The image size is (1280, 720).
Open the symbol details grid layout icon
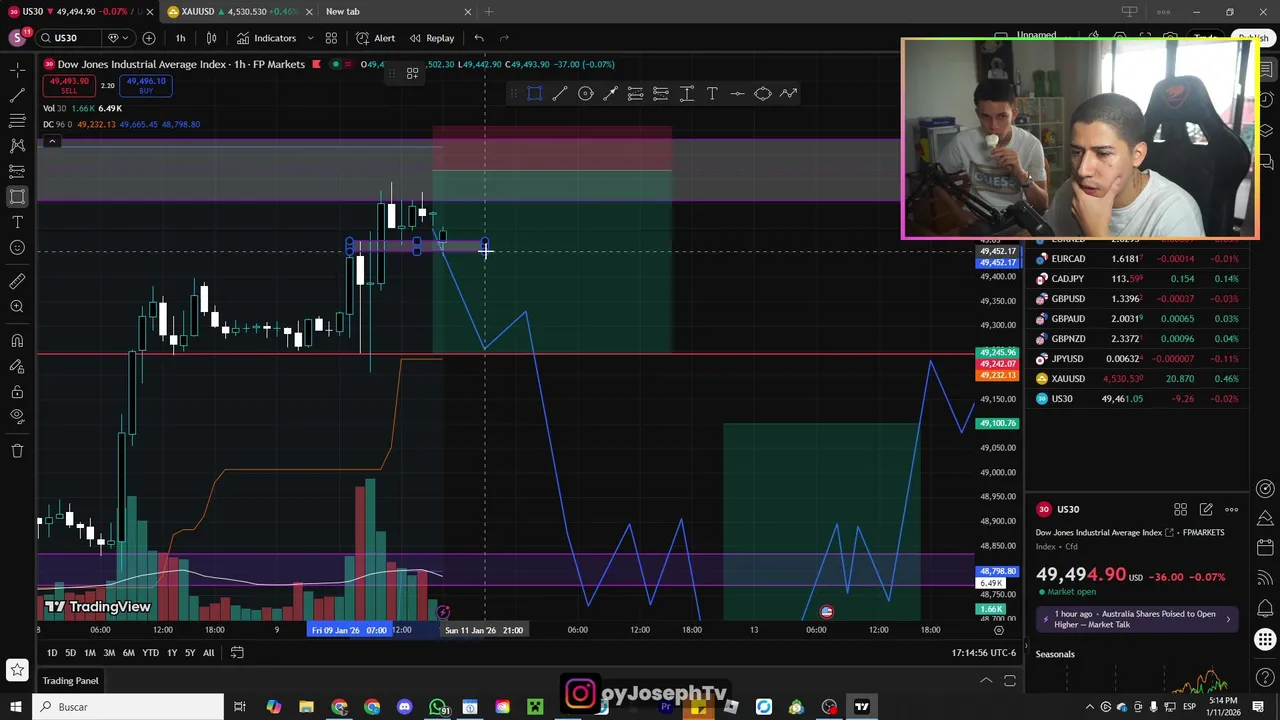tap(1180, 509)
